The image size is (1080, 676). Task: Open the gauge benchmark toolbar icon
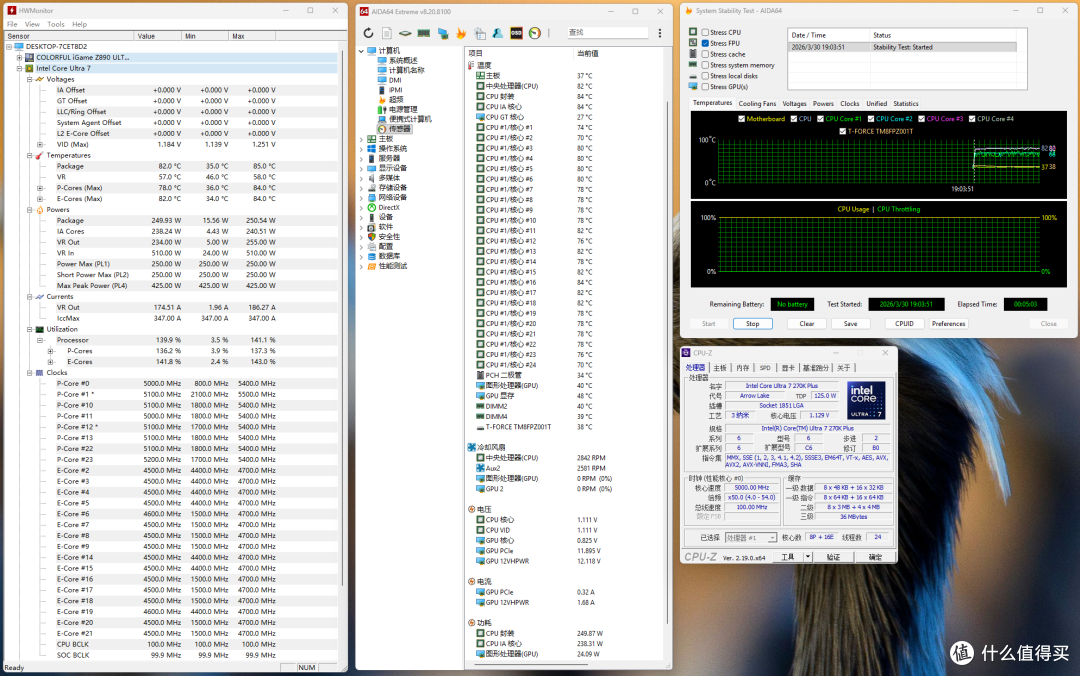(534, 33)
